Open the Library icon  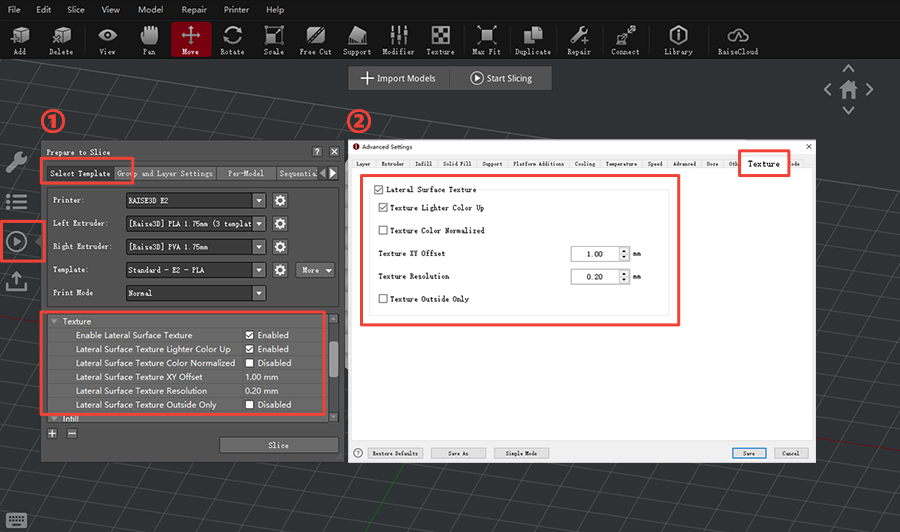coord(678,40)
